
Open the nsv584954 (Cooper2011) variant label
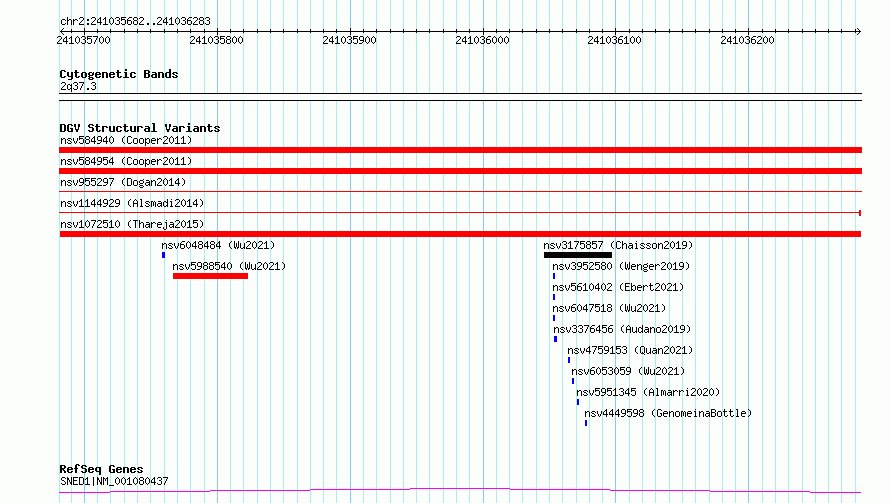[126, 161]
